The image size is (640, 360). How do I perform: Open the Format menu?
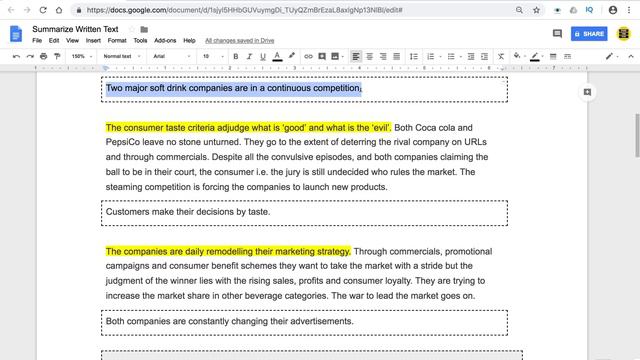click(x=117, y=40)
